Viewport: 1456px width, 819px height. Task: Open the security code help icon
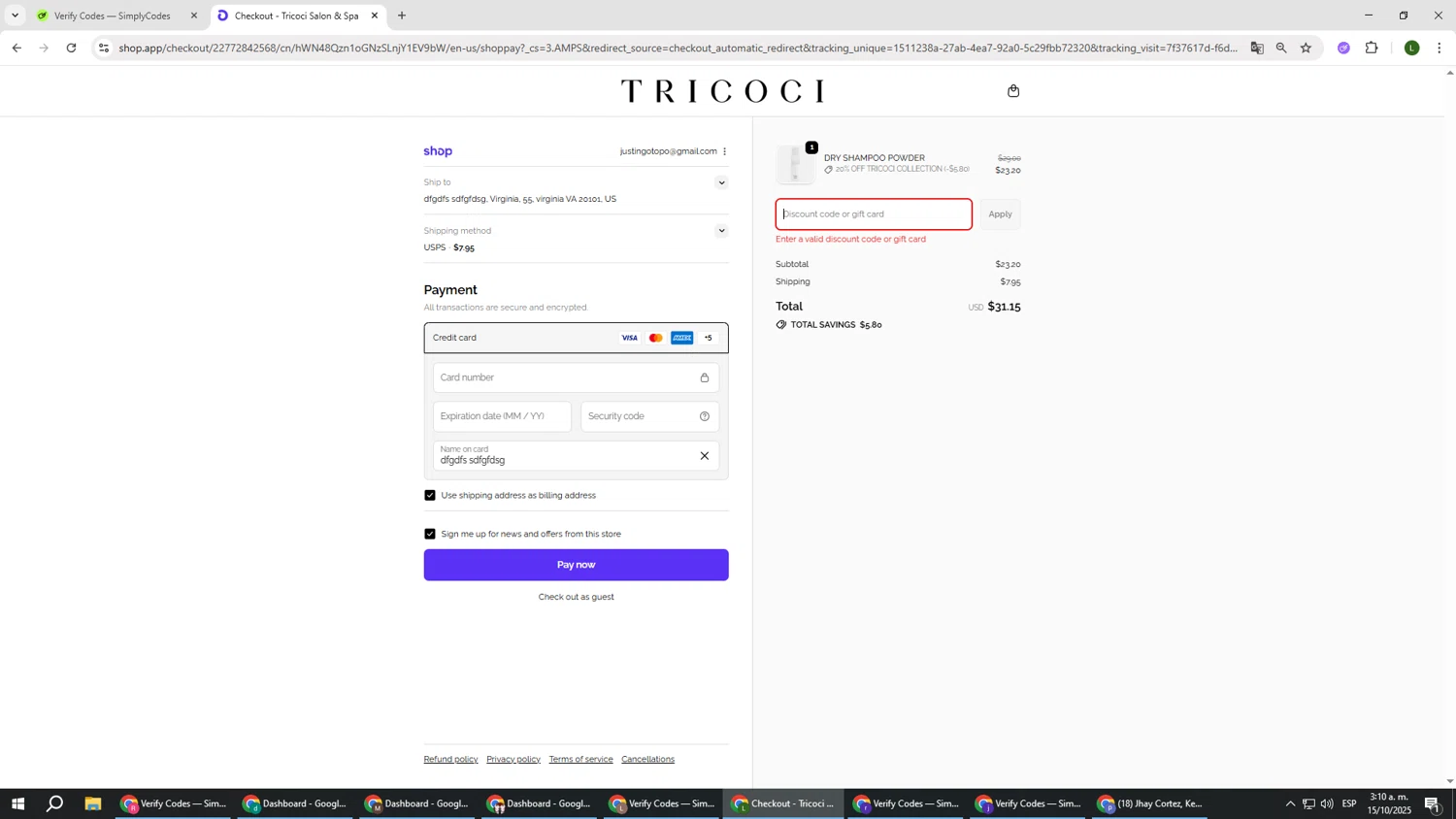[705, 416]
